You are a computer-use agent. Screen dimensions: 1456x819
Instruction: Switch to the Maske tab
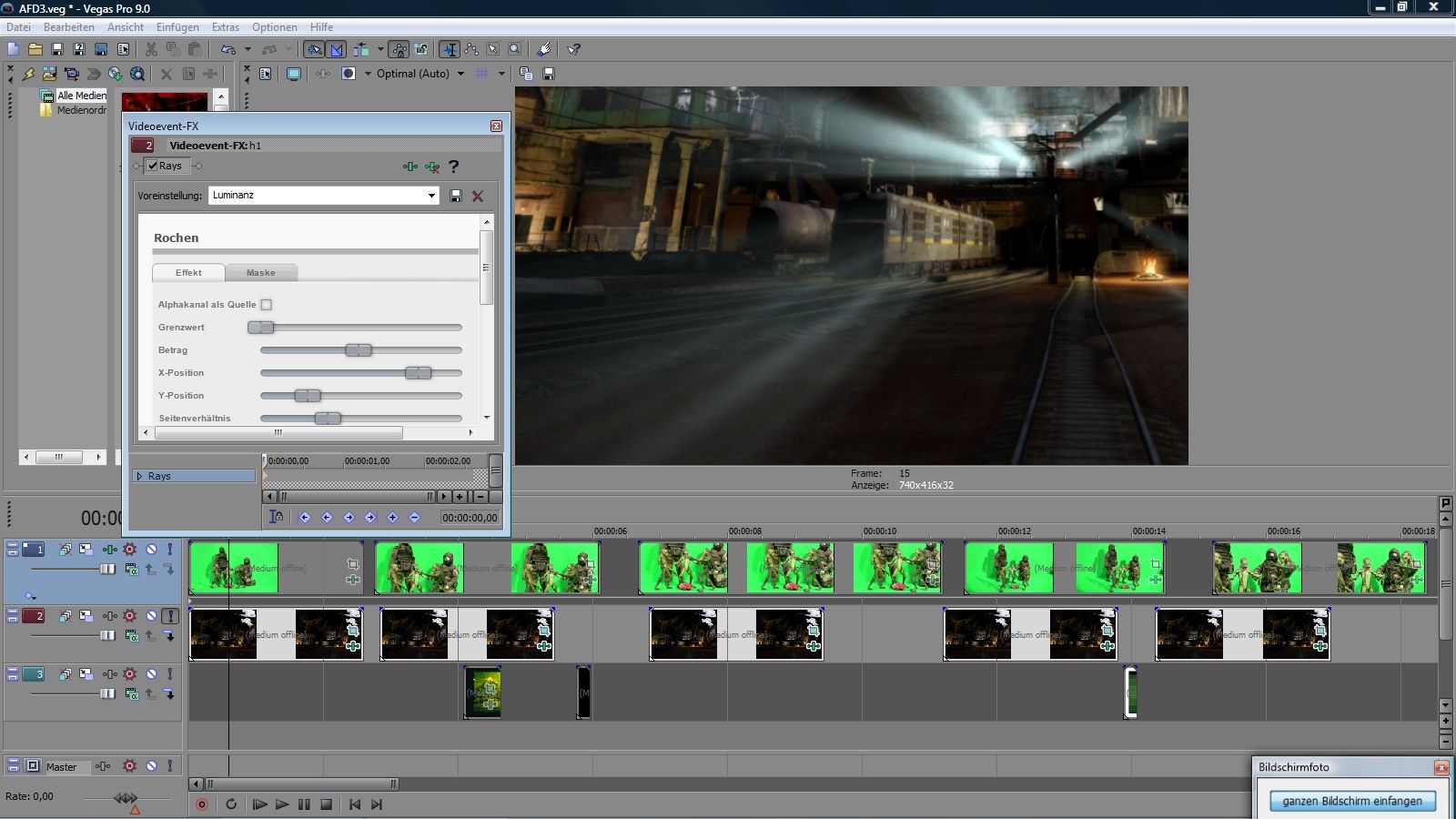point(260,273)
